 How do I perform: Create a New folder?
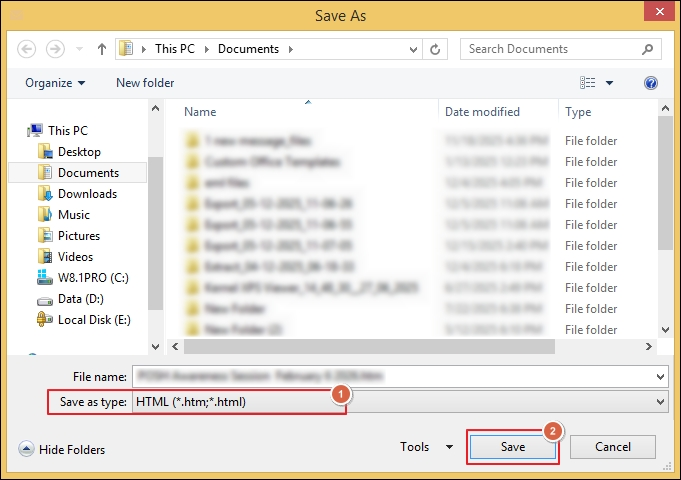tap(145, 83)
